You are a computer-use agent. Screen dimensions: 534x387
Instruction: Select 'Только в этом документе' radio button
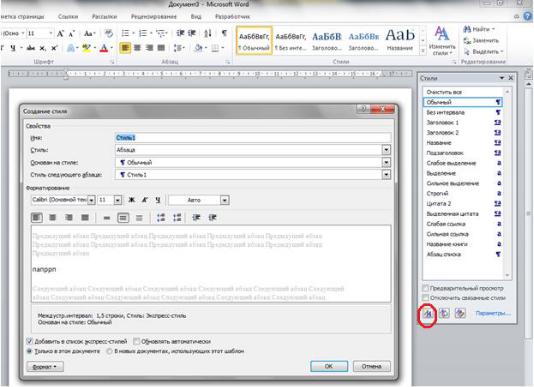29,351
